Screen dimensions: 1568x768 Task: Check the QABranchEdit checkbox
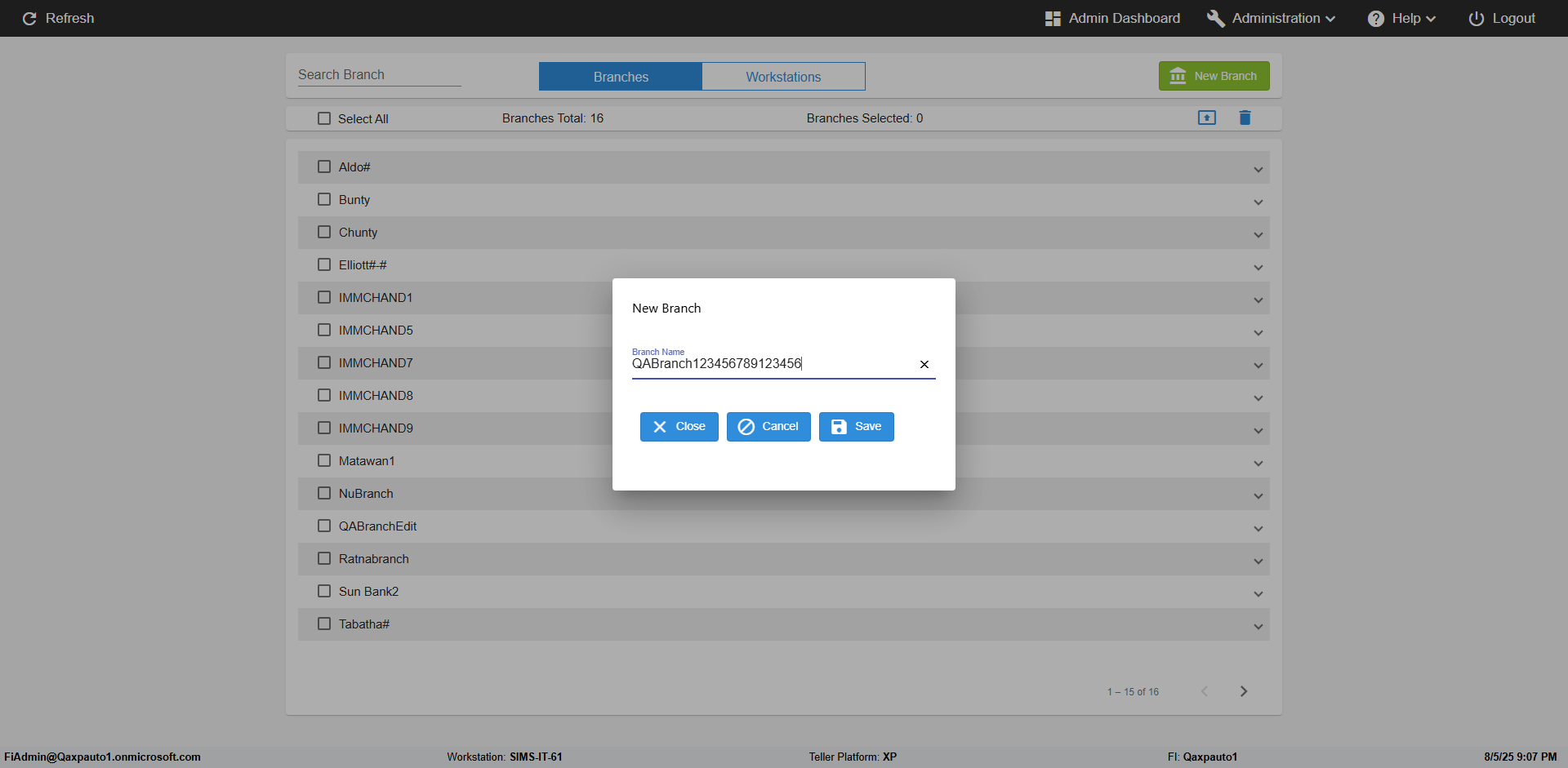click(x=324, y=526)
